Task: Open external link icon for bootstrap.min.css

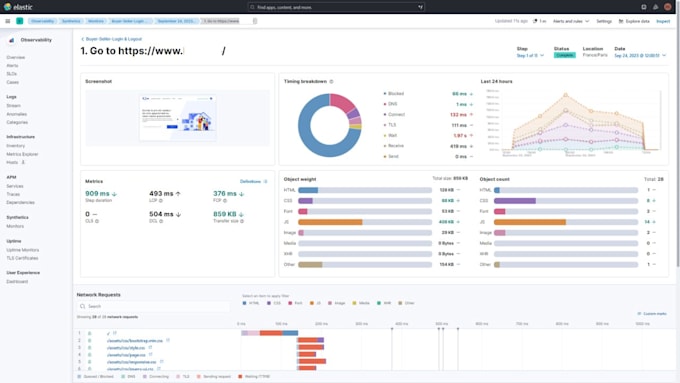Action: click(168, 340)
